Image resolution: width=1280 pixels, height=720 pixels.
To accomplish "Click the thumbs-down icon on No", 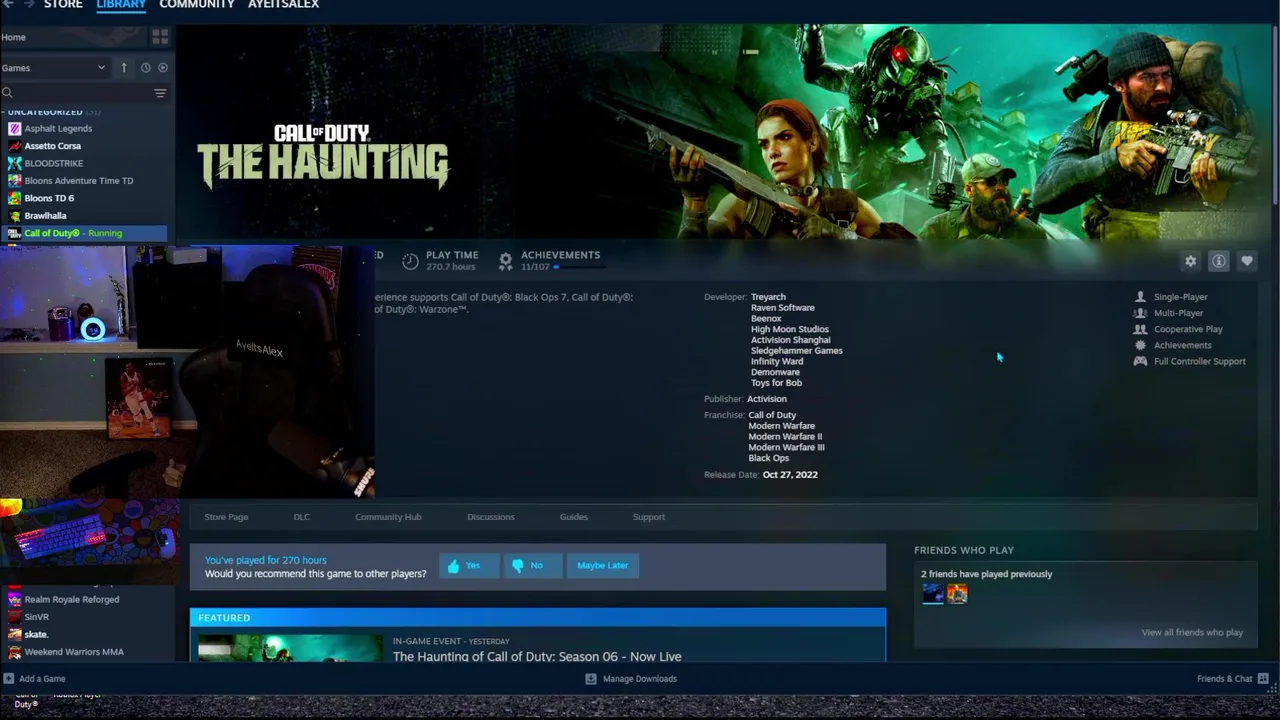I will (x=517, y=566).
